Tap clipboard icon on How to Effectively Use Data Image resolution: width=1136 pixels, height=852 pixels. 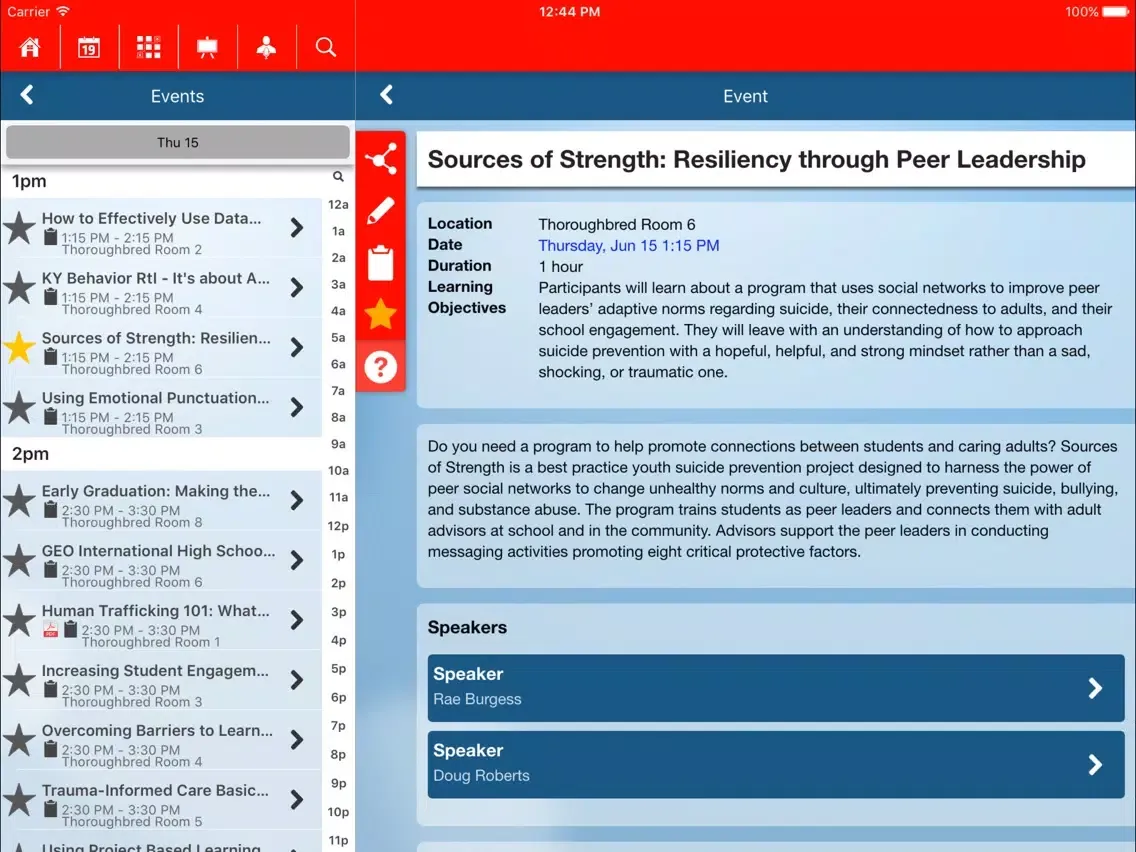click(x=50, y=237)
